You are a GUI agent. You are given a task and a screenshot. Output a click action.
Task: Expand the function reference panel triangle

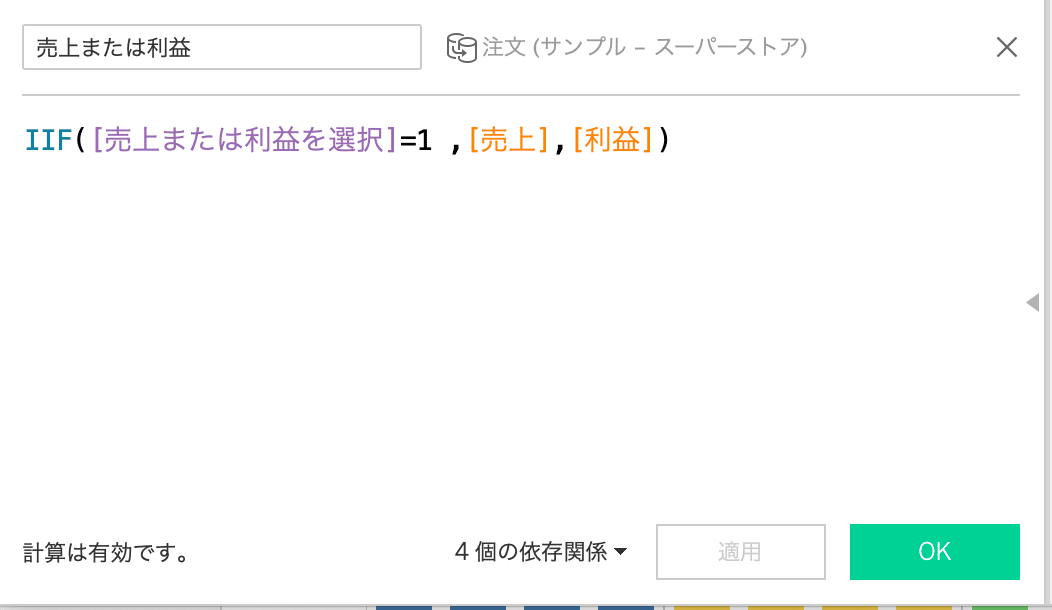(1033, 302)
